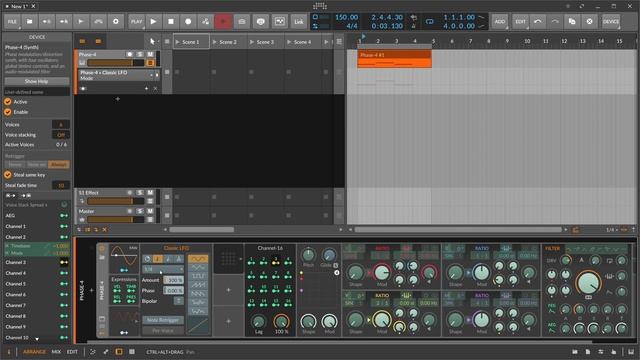This screenshot has height=360, width=640.
Task: Toggle the Enable checkbox
Action: point(8,112)
